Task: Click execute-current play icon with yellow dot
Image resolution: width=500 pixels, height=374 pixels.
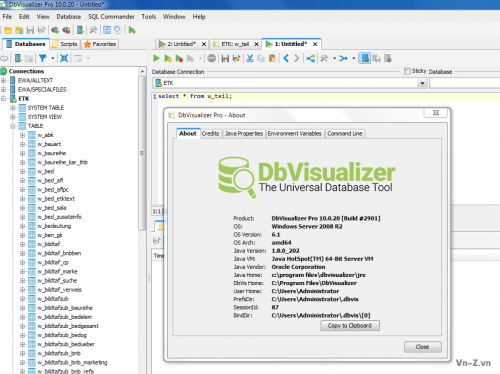Action: (x=168, y=58)
